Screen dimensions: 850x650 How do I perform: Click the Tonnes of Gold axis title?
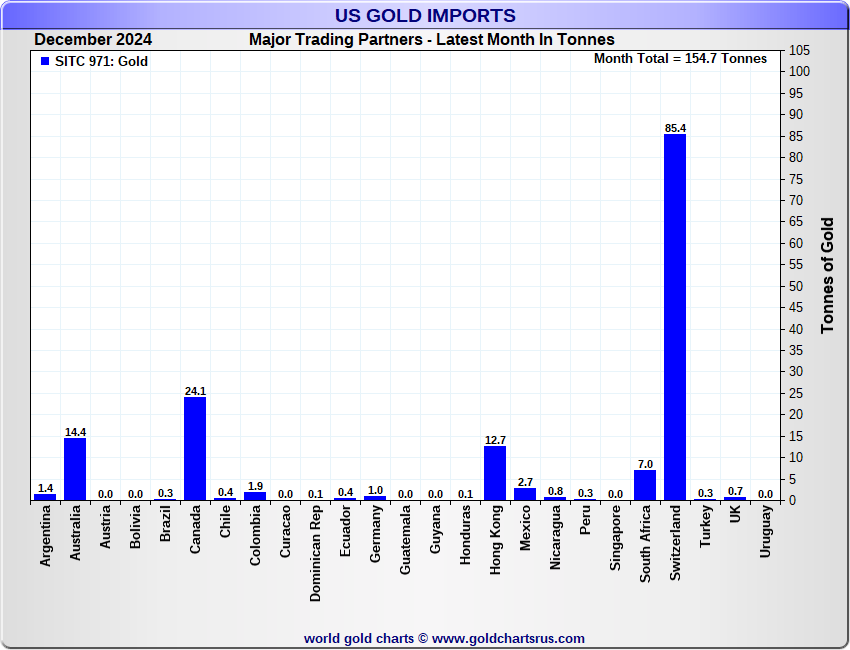(827, 275)
